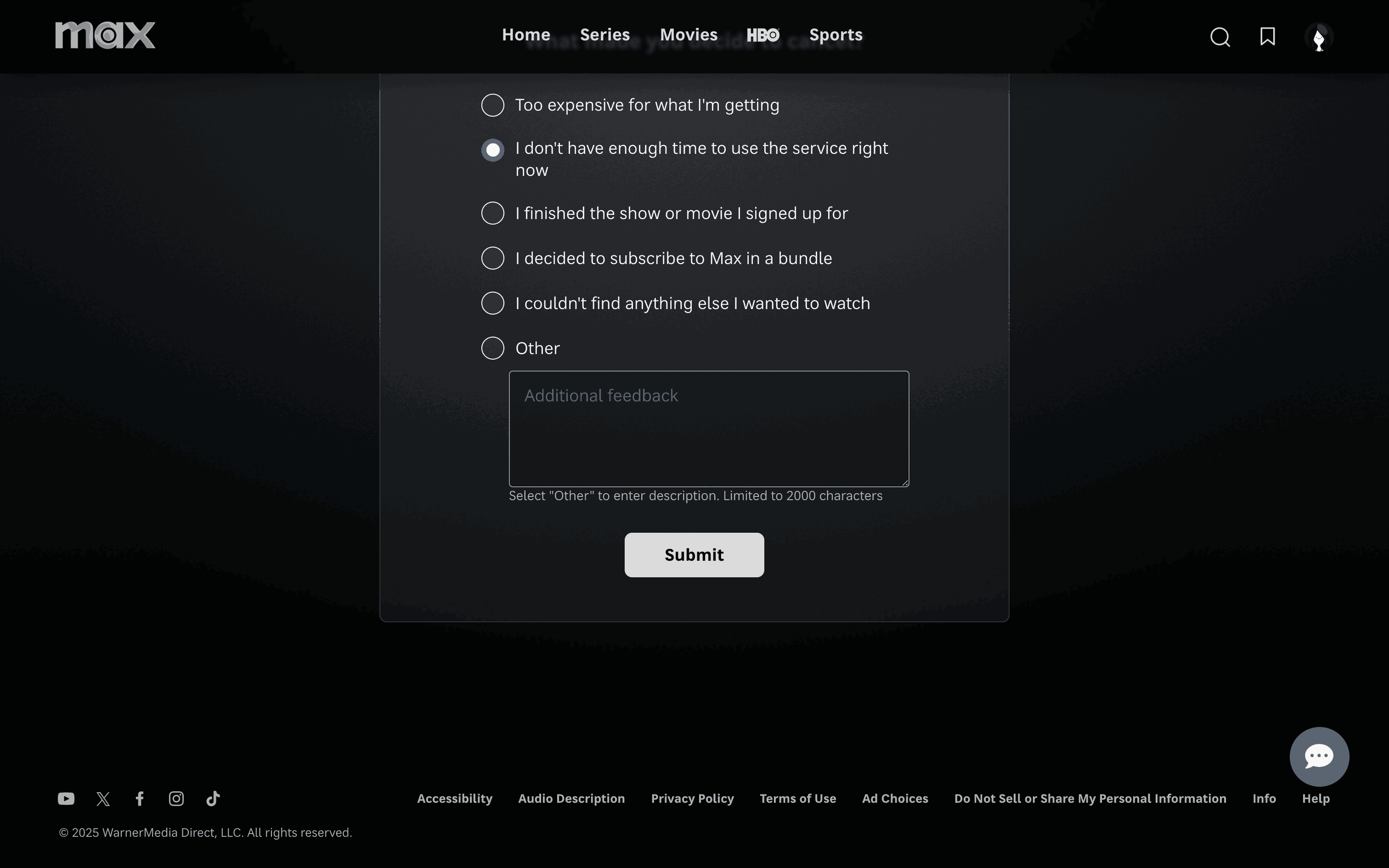
Task: Click into the Additional feedback text box
Action: 708,429
